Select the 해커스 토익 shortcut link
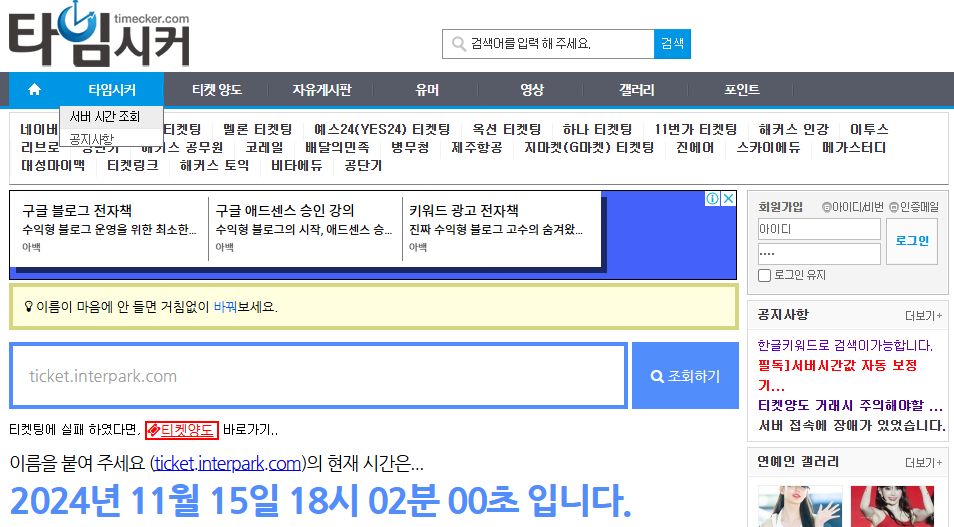954x527 pixels. click(214, 166)
